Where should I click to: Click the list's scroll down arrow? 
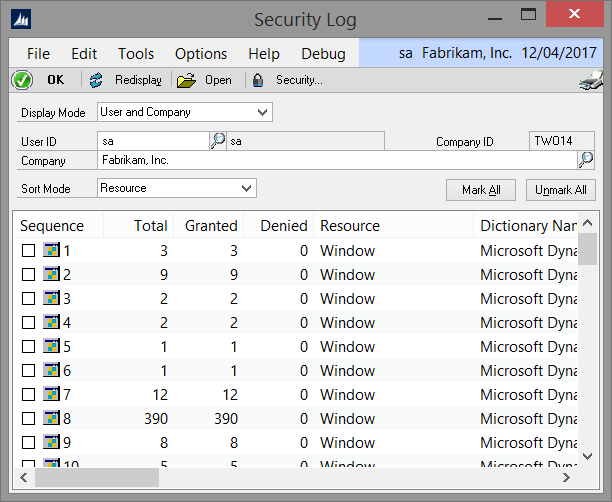click(587, 456)
